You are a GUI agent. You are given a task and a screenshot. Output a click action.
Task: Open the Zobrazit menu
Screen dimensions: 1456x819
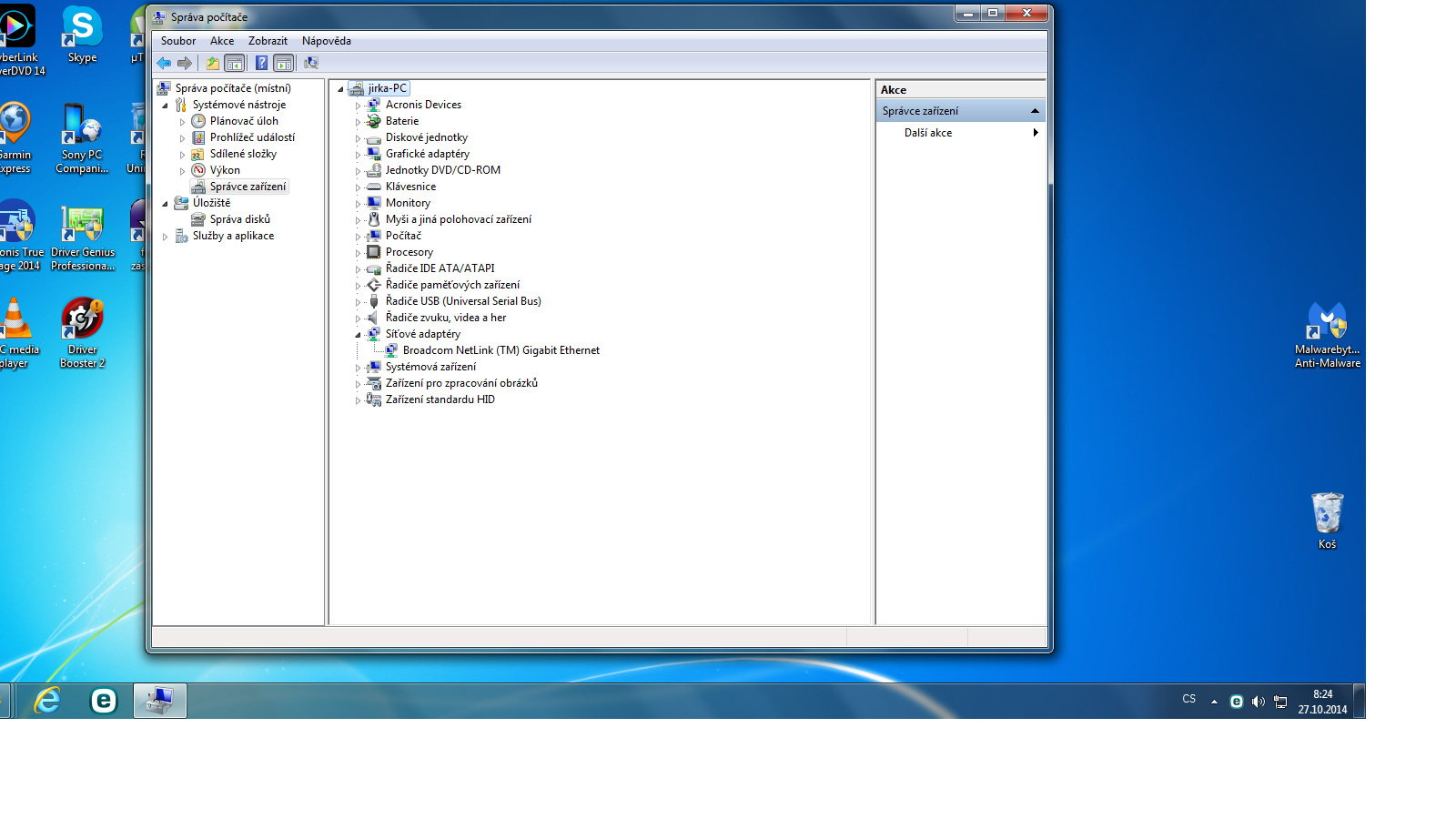click(268, 41)
